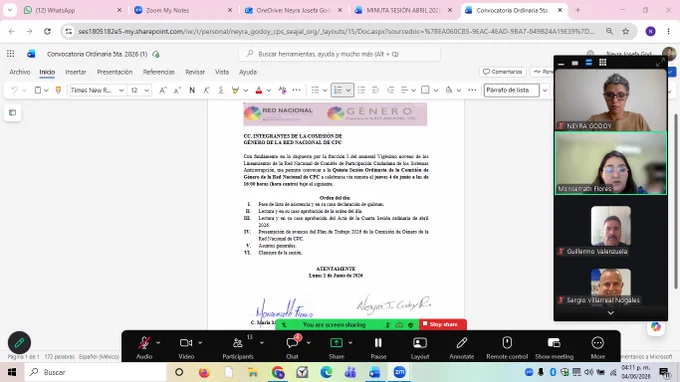Click the decrease indent icon
This screenshot has height=382, width=680.
(376, 90)
